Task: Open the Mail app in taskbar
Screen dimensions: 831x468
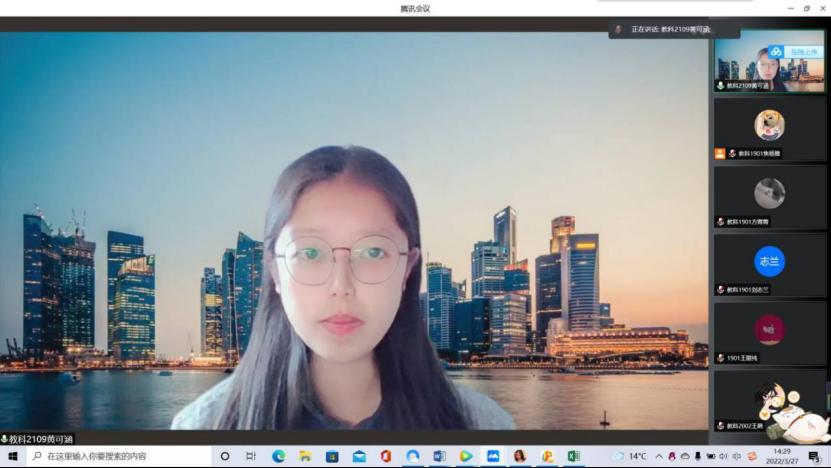Action: click(x=359, y=456)
